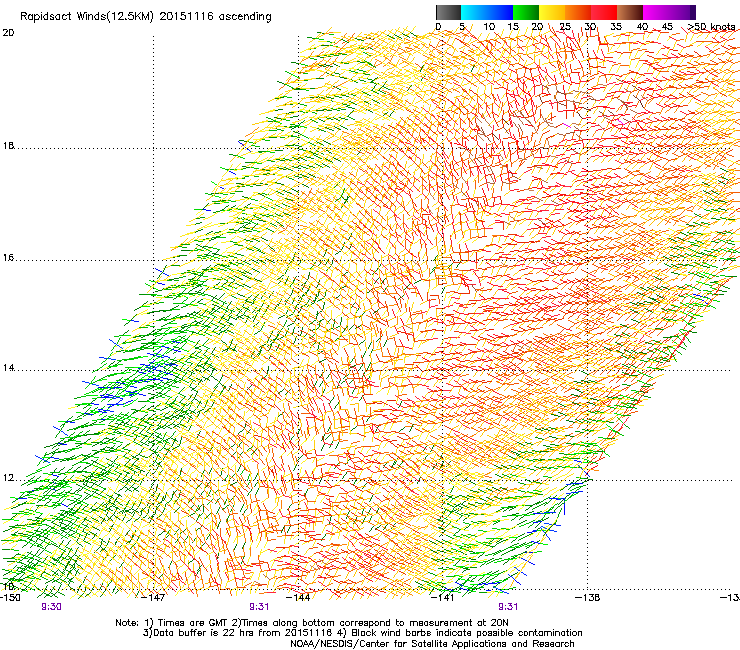Viewport: 740px width, 650px height.
Task: Click the 'NOAA/NESDIS/Center for Satellite Applications' credit line
Action: [x=432, y=644]
